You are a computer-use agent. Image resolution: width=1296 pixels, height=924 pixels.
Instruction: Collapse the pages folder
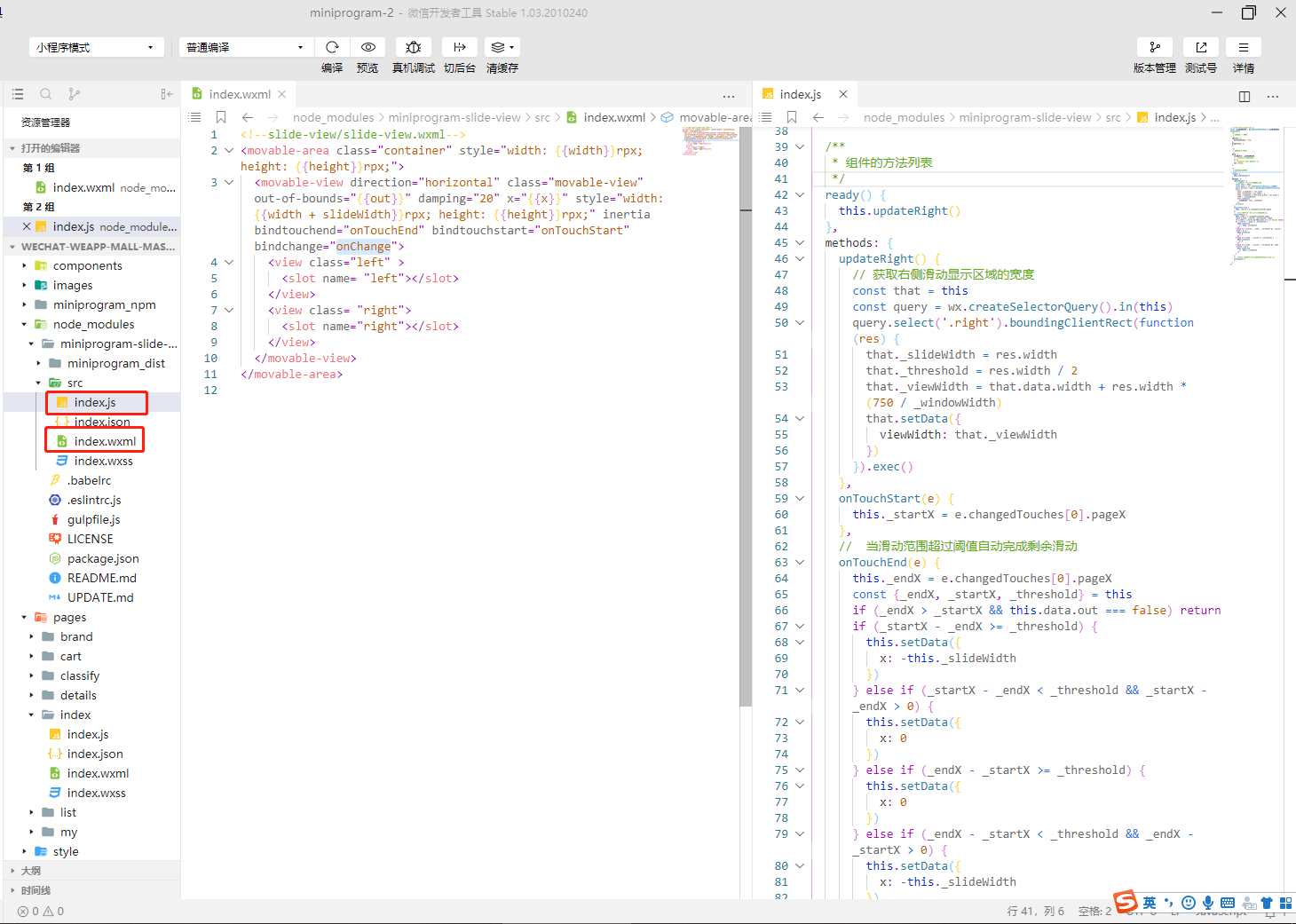coord(24,617)
